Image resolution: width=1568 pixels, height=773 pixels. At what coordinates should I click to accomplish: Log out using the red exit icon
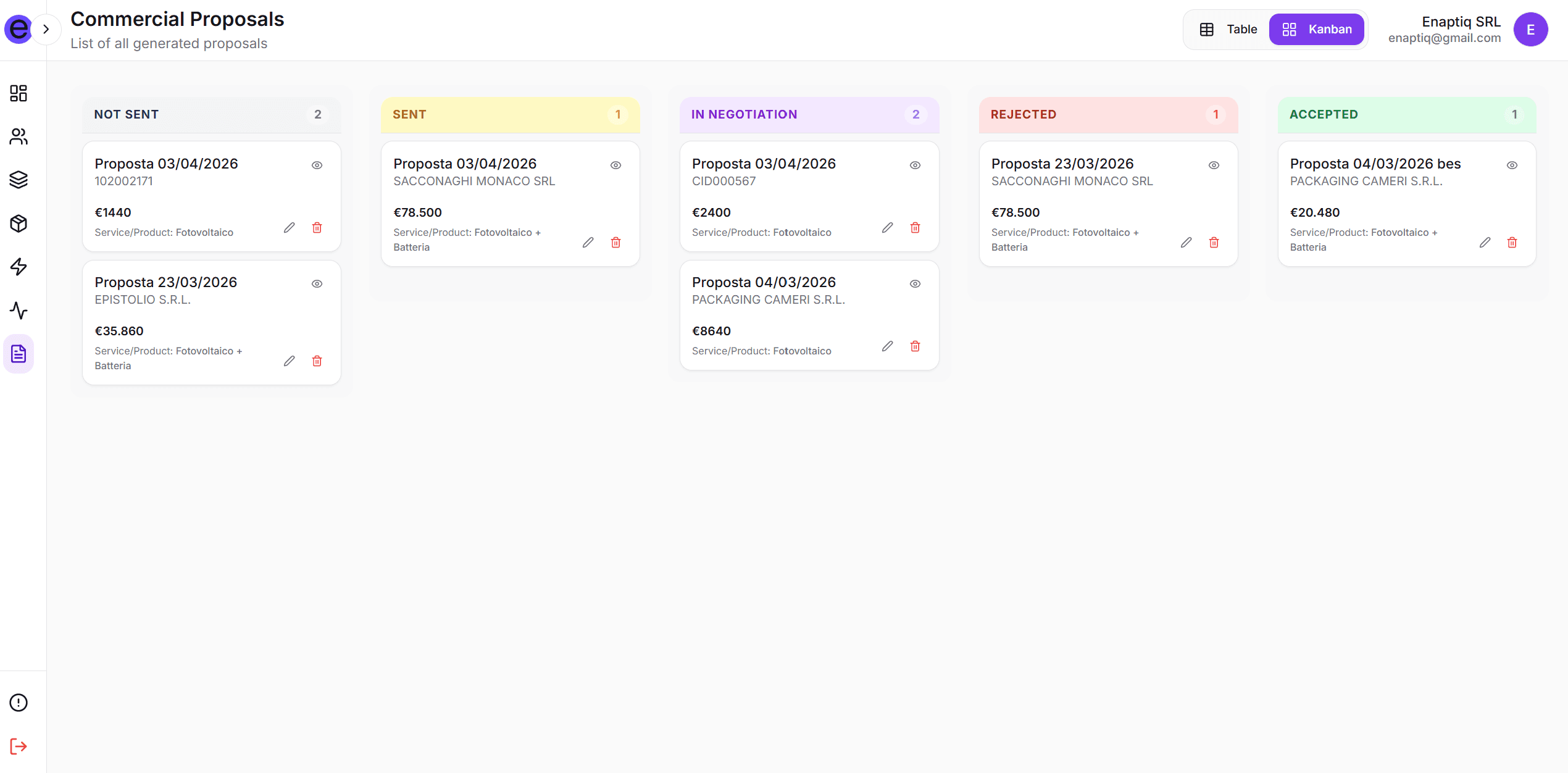click(x=19, y=746)
